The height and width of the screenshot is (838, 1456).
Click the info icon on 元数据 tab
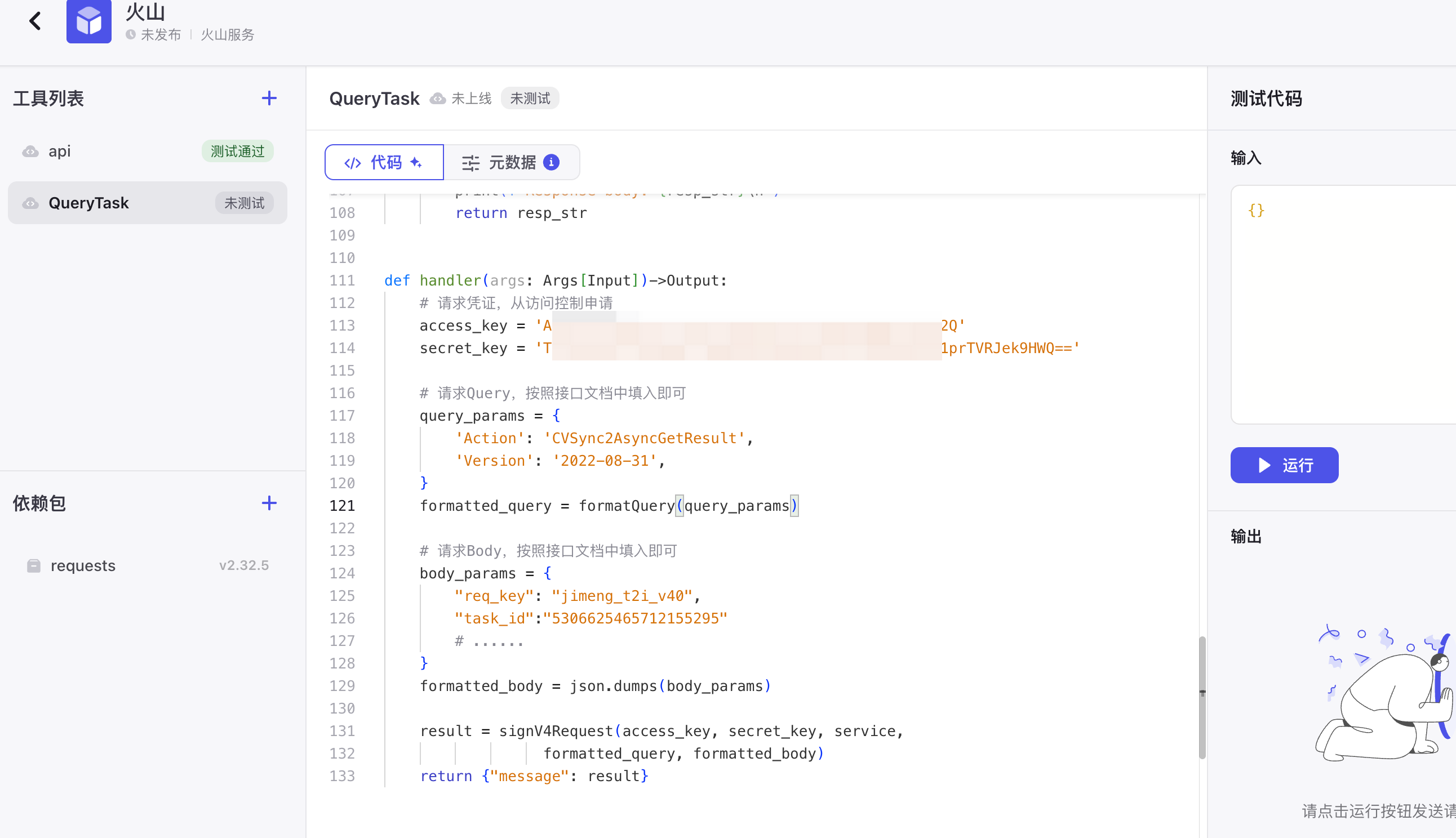(x=551, y=162)
